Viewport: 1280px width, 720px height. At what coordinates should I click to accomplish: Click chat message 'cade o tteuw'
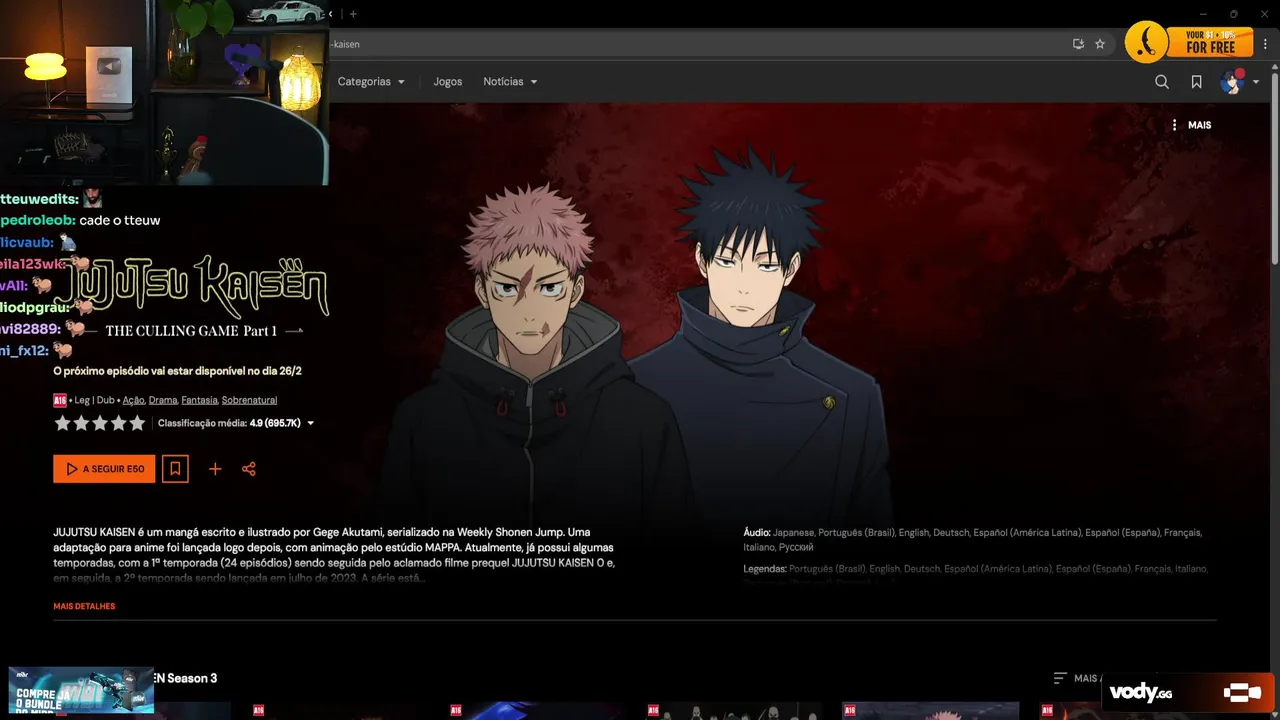(x=120, y=220)
